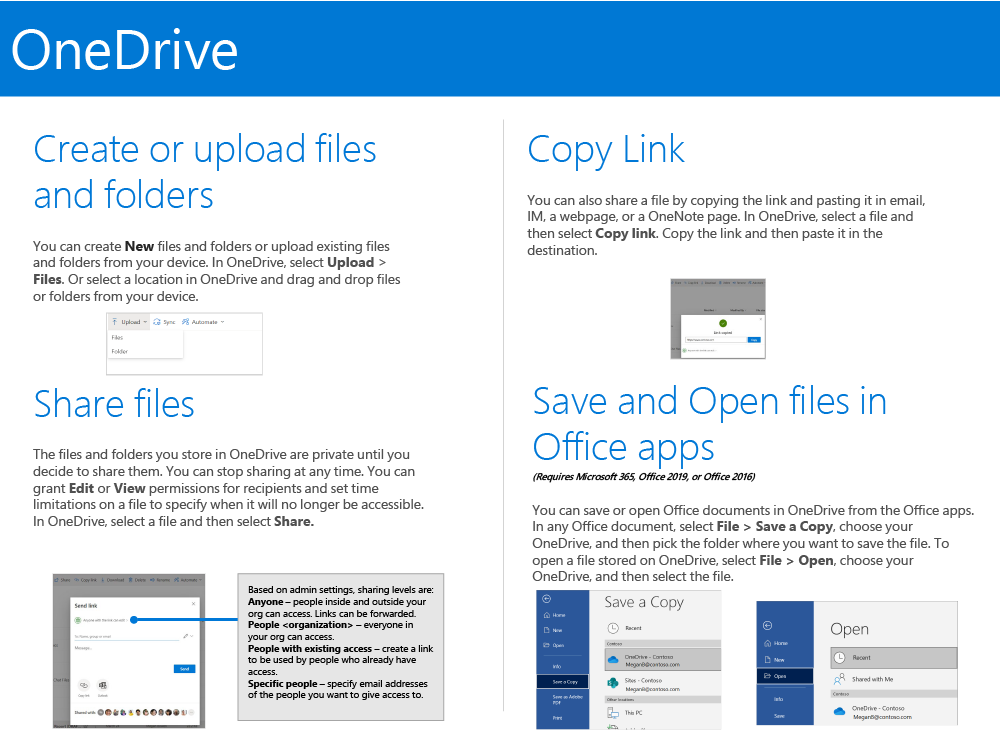1000x750 pixels.
Task: Click the 'Copy Link' section heading
Action: (x=606, y=151)
